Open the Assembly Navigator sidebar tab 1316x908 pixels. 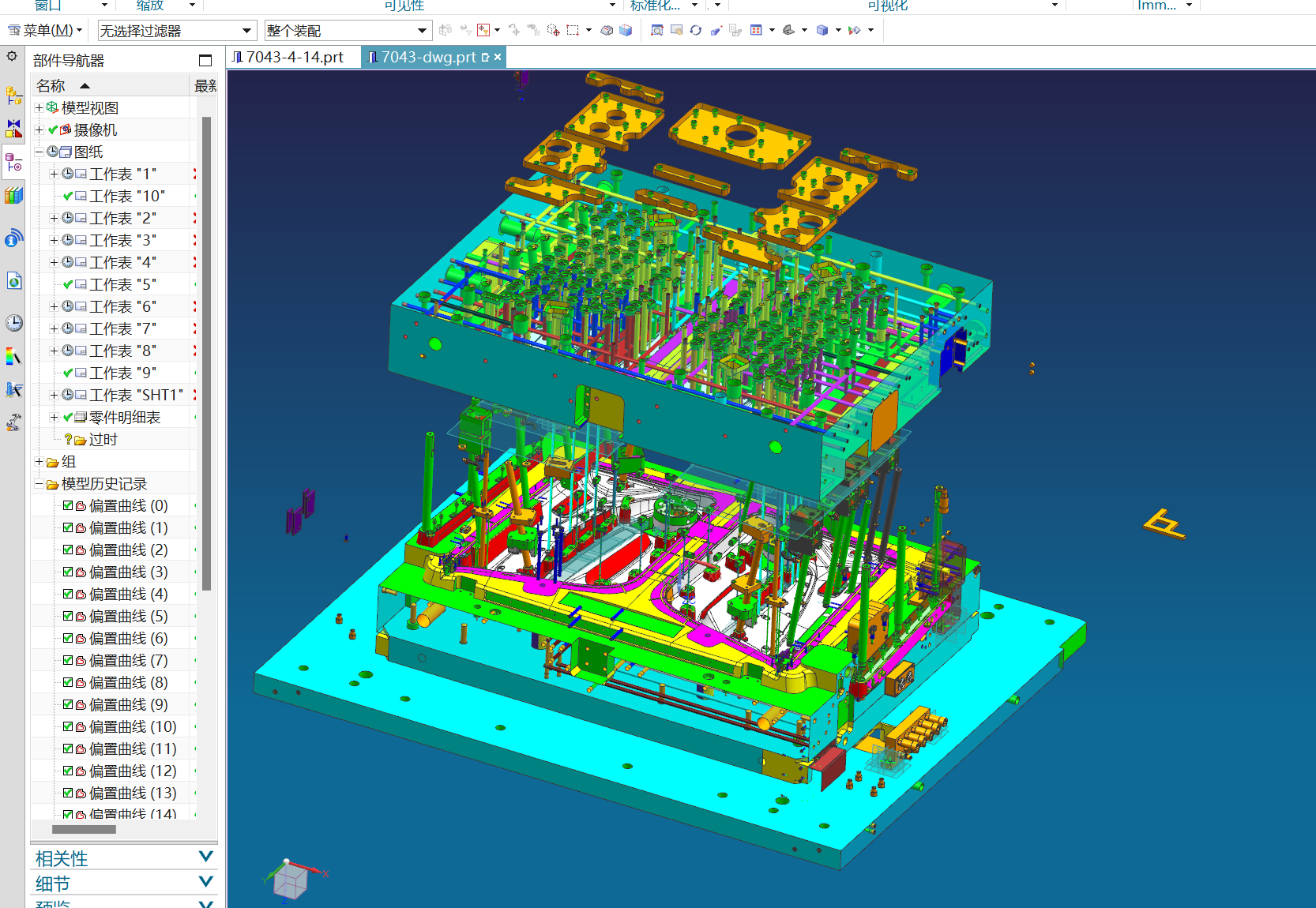[13, 96]
